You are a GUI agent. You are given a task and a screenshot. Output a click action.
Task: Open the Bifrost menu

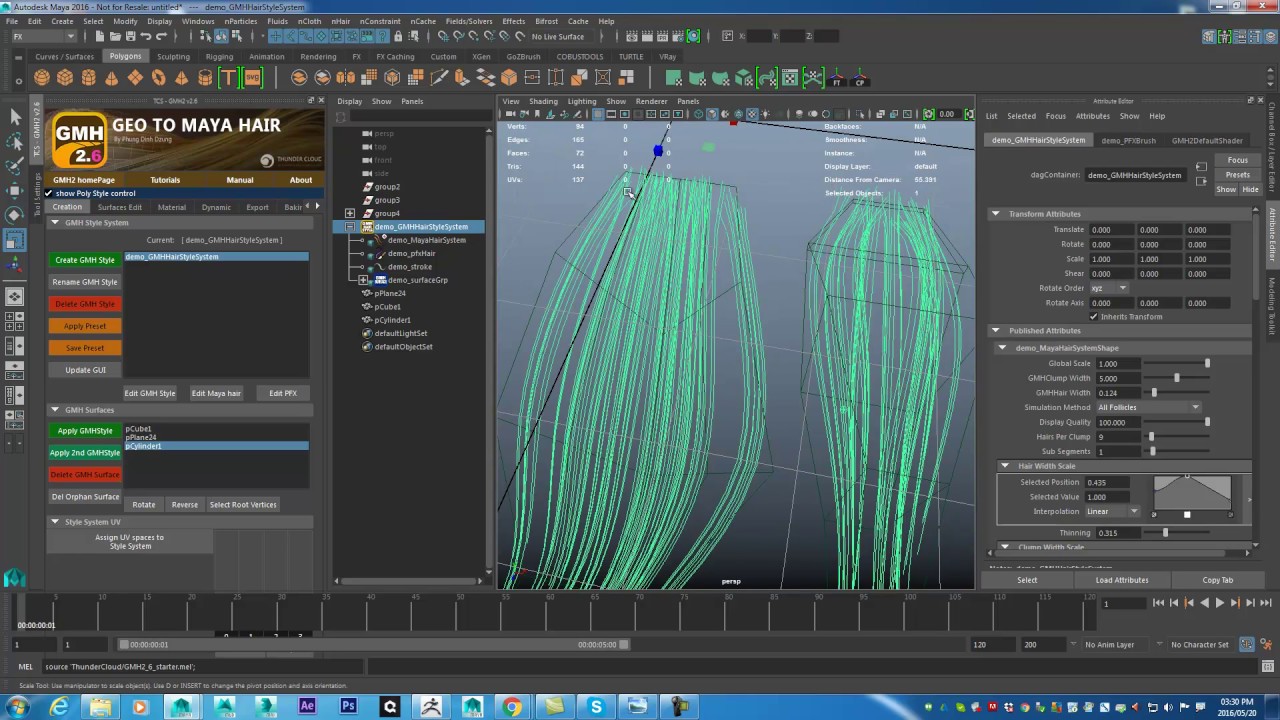point(546,21)
